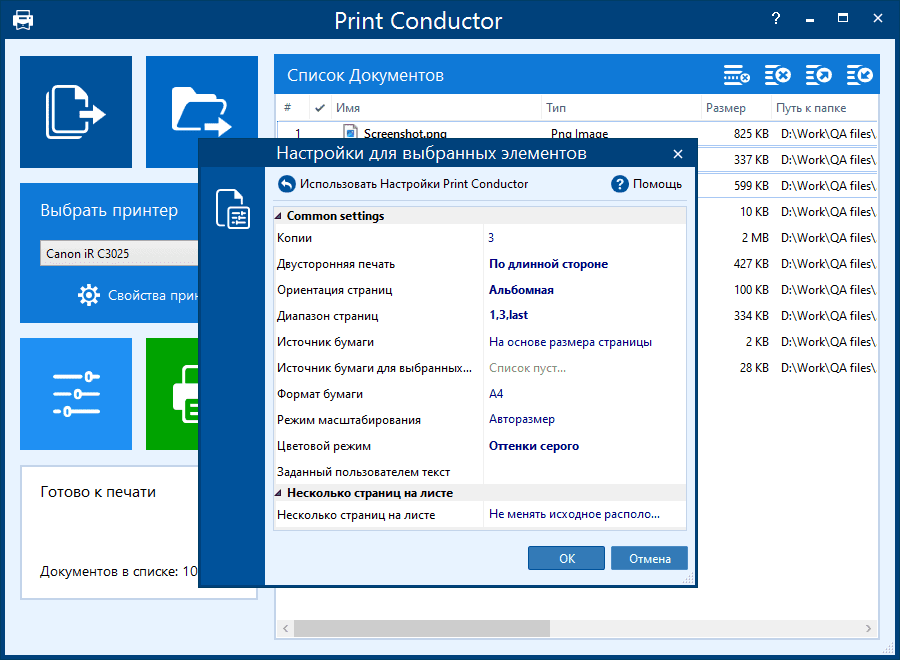Collapse the Несколько страниц на листе group
The image size is (900, 660).
(278, 493)
